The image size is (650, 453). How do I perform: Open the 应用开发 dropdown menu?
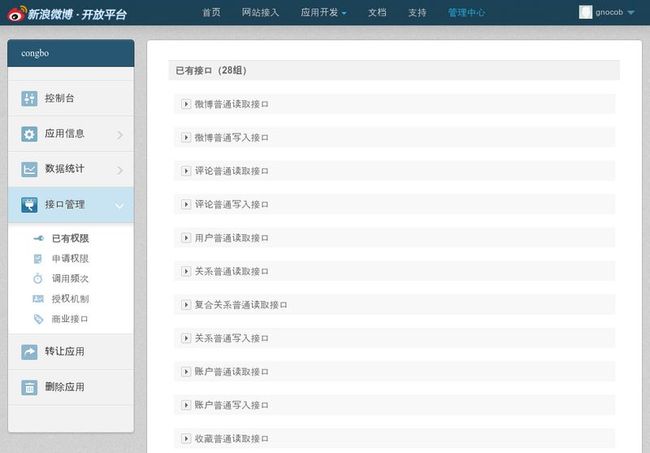323,12
